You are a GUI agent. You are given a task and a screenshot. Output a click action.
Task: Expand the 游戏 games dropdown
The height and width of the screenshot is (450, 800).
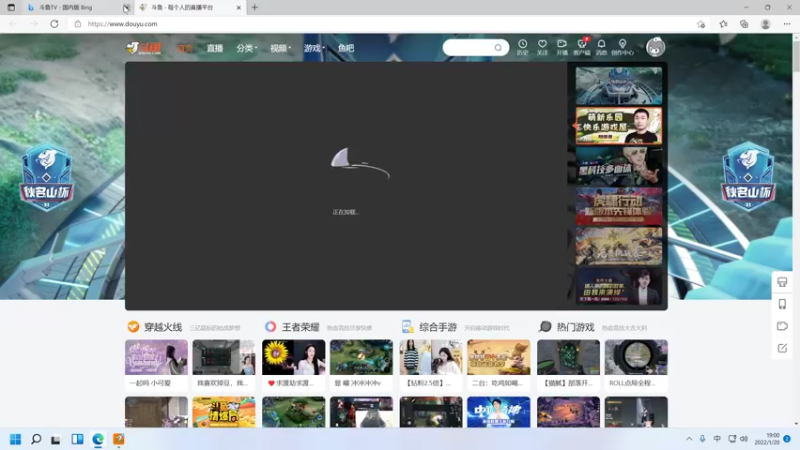[x=314, y=48]
